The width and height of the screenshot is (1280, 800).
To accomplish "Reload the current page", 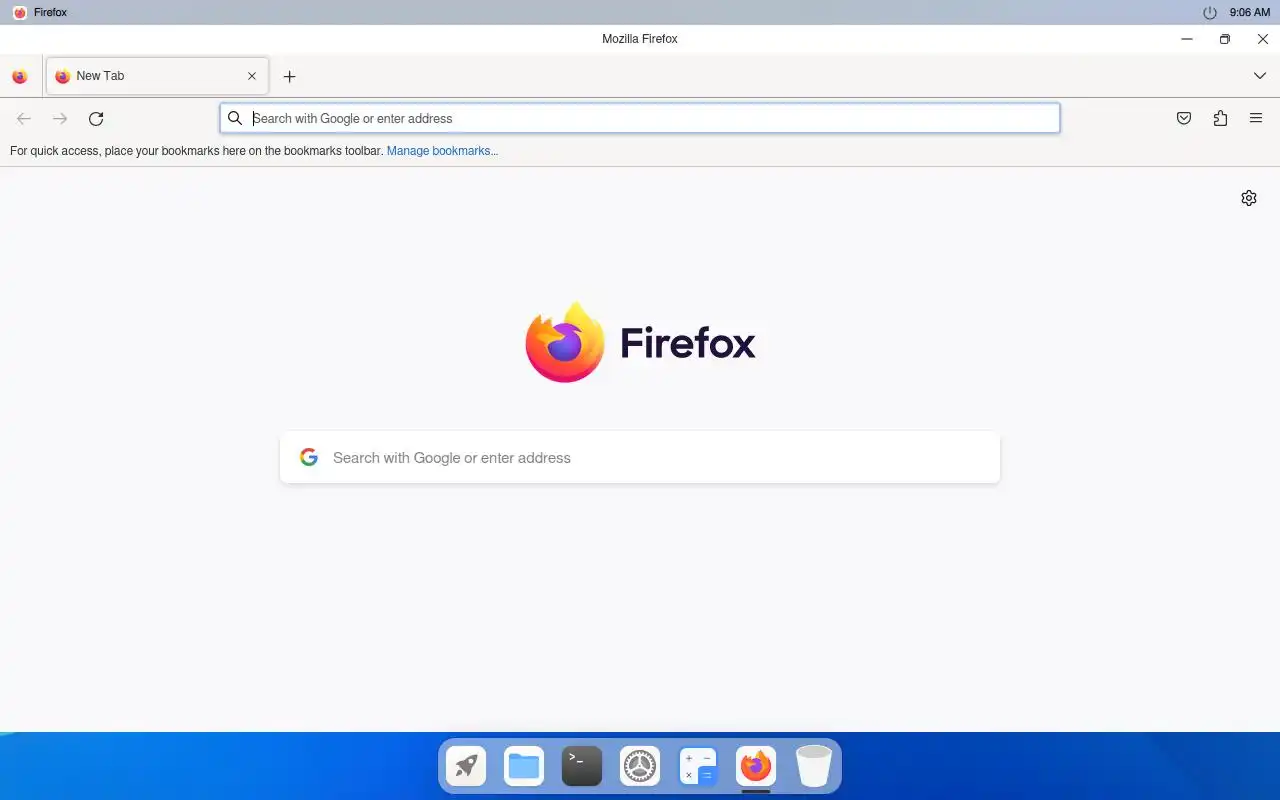I will pyautogui.click(x=96, y=118).
